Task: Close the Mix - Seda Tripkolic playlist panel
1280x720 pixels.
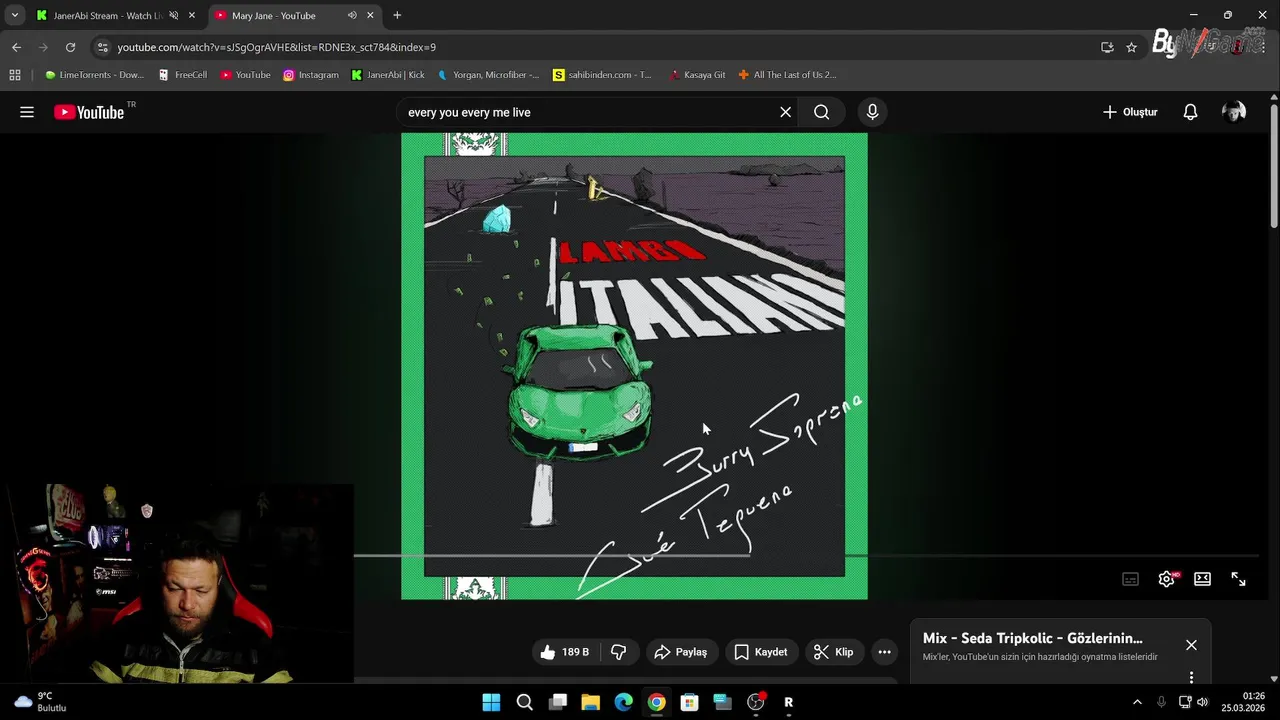Action: (x=1191, y=645)
